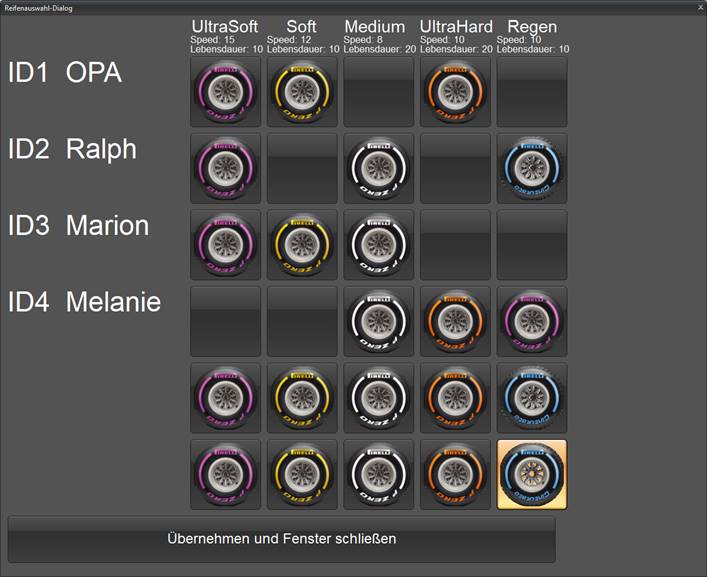This screenshot has height=577, width=707.
Task: Select bottom row's purple UltraSoft tire
Action: 225,475
